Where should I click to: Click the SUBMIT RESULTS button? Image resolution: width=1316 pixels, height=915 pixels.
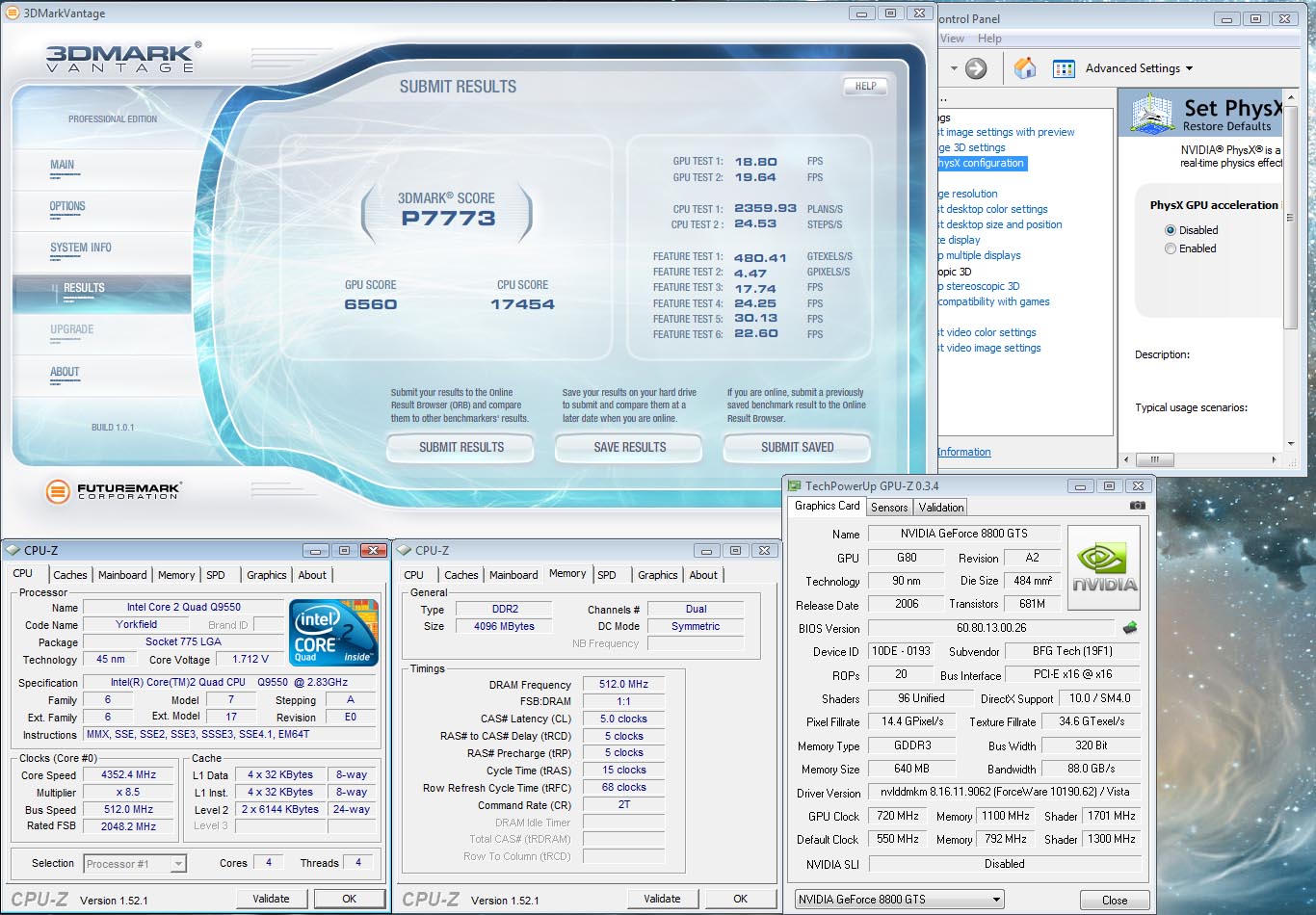click(x=461, y=448)
